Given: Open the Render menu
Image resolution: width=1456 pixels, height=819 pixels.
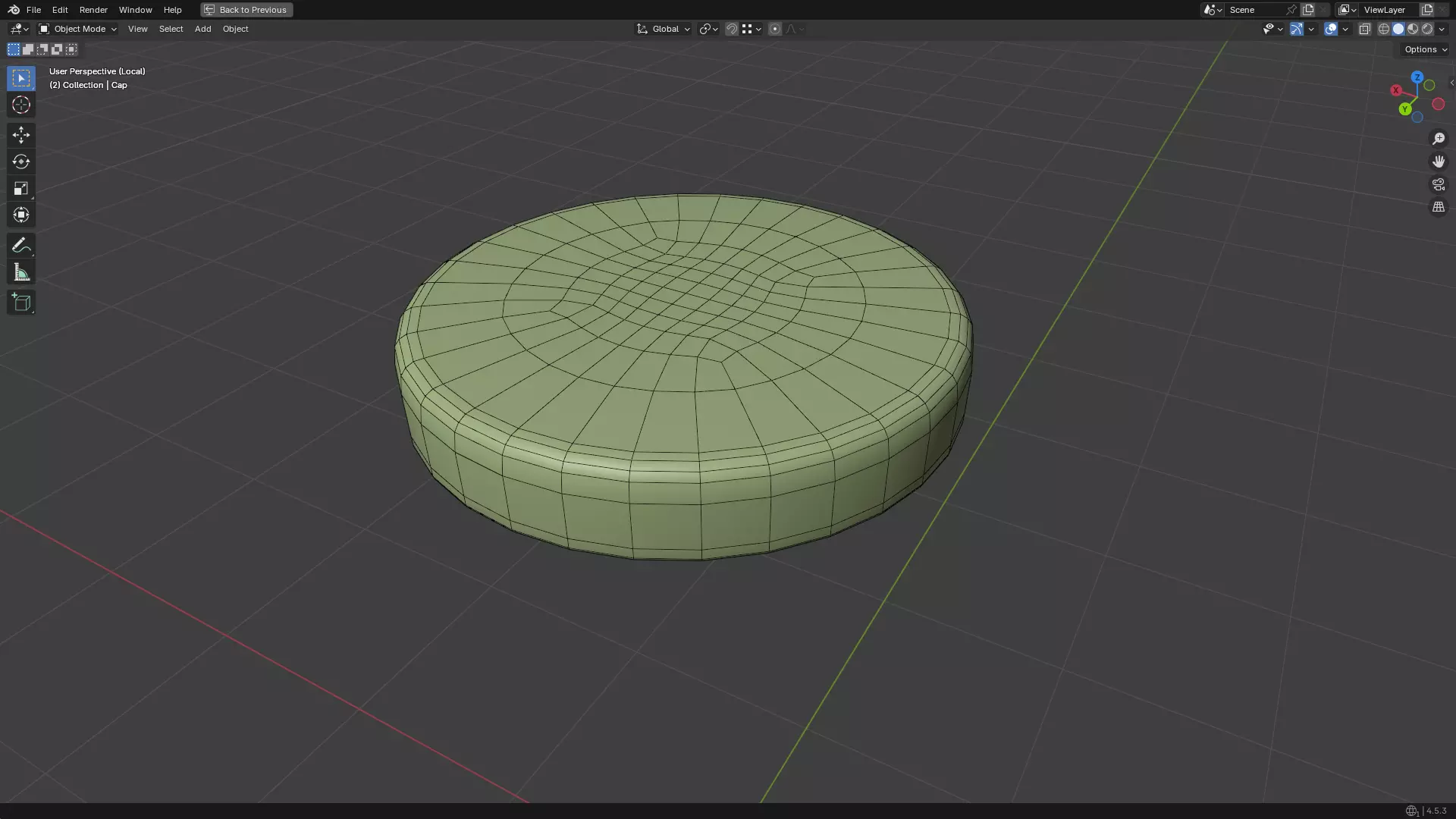Looking at the screenshot, I should [x=93, y=10].
